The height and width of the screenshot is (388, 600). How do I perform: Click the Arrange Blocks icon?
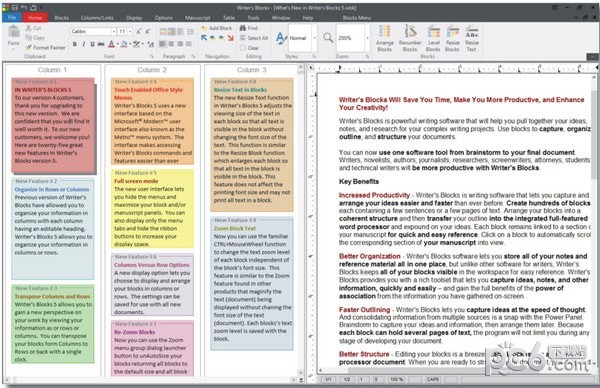click(384, 31)
